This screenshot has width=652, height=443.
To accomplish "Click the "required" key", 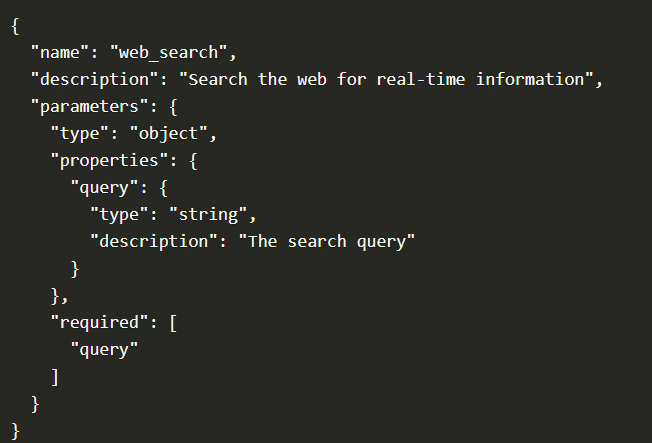I will pyautogui.click(x=98, y=322).
